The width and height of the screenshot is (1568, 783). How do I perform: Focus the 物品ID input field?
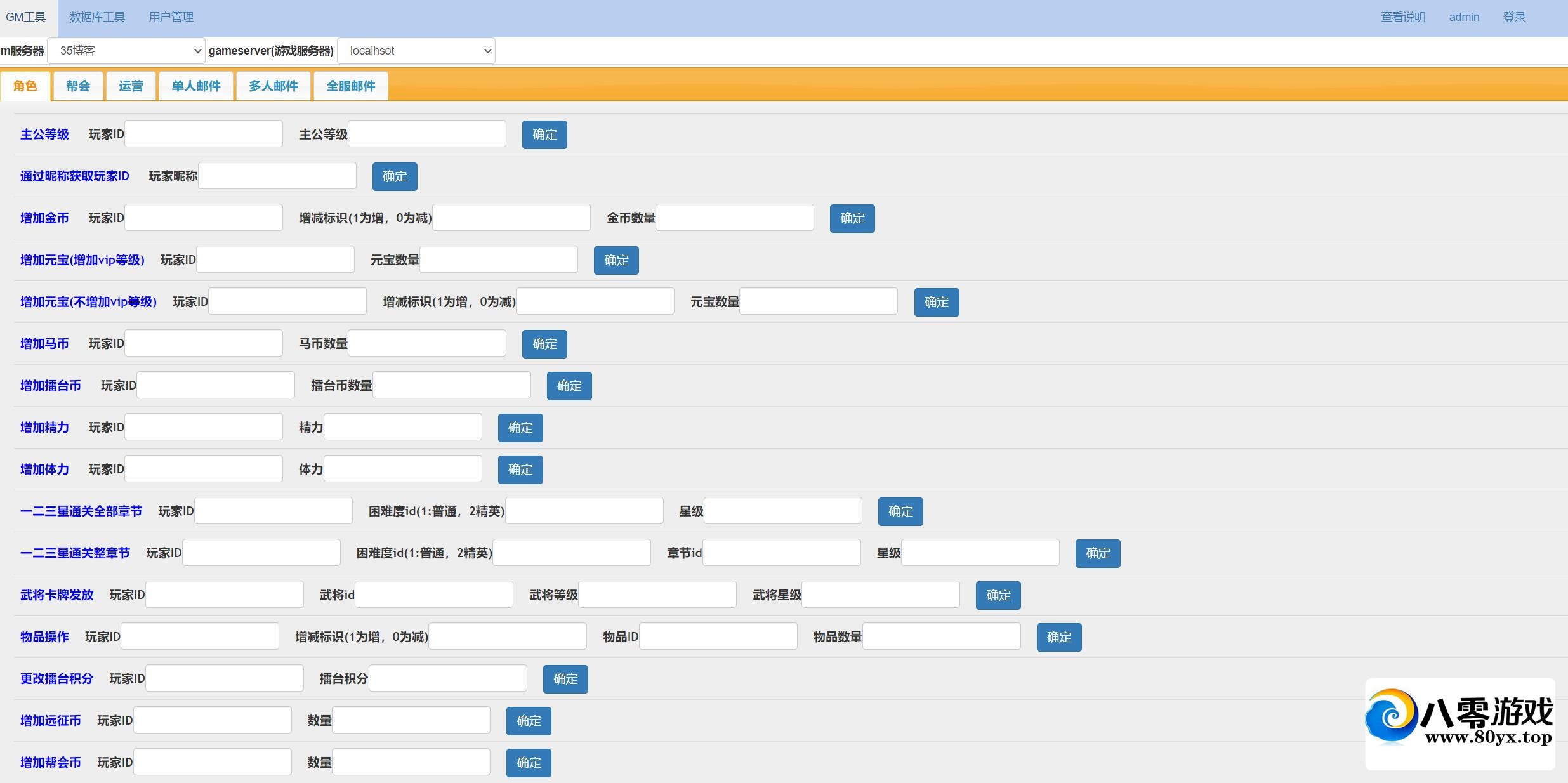coord(718,636)
